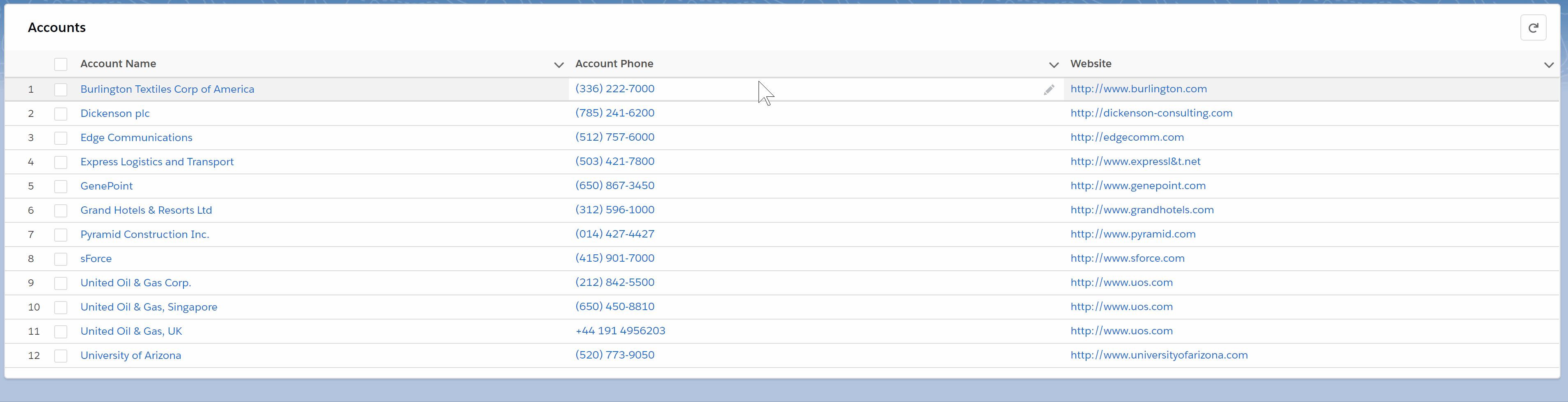The width and height of the screenshot is (1568, 402).
Task: Check Express Logistics and Transport row
Action: [61, 162]
